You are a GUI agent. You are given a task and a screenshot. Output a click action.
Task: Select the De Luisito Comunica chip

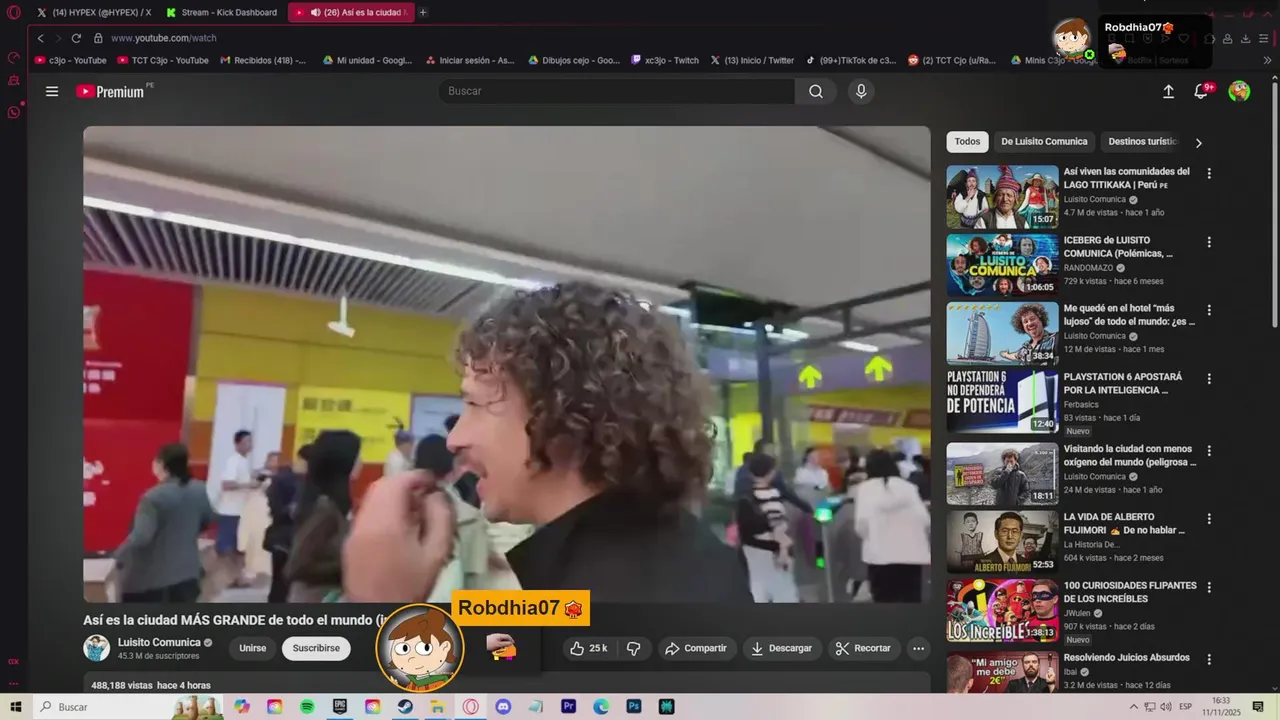pos(1044,142)
